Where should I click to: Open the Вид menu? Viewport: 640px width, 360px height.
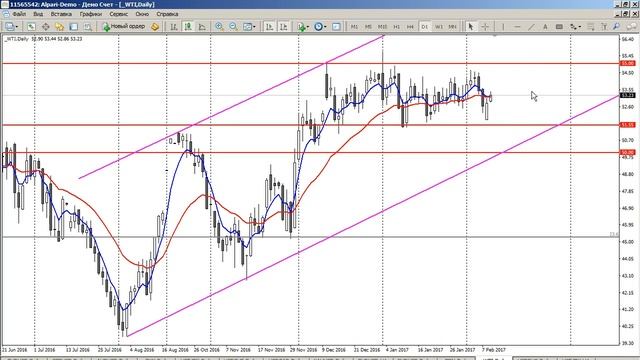coord(38,14)
